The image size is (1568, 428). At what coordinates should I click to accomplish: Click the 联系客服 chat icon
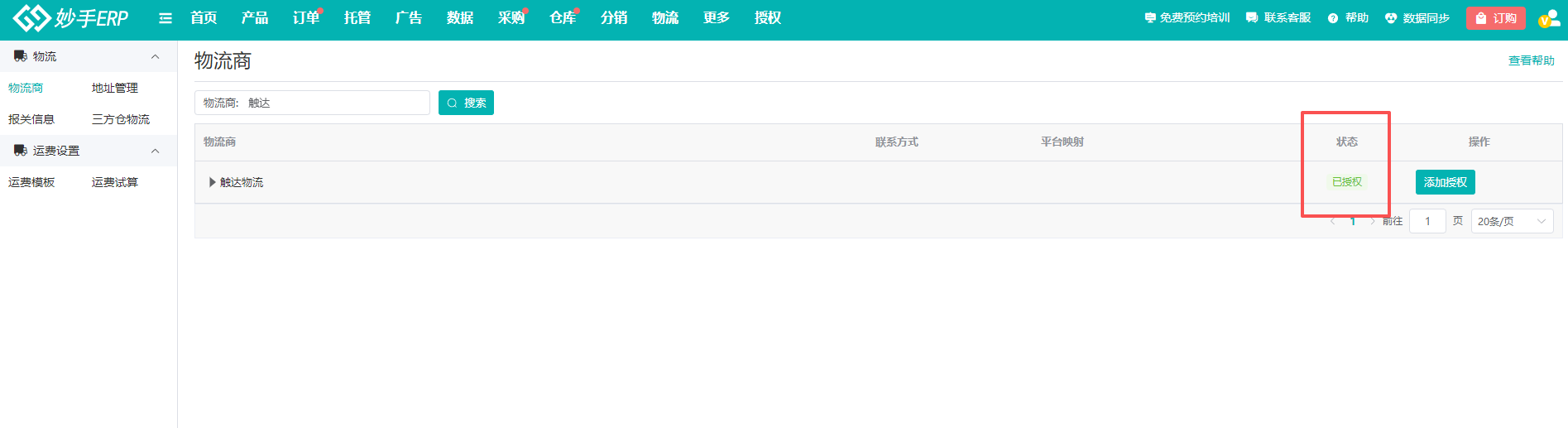point(1252,18)
